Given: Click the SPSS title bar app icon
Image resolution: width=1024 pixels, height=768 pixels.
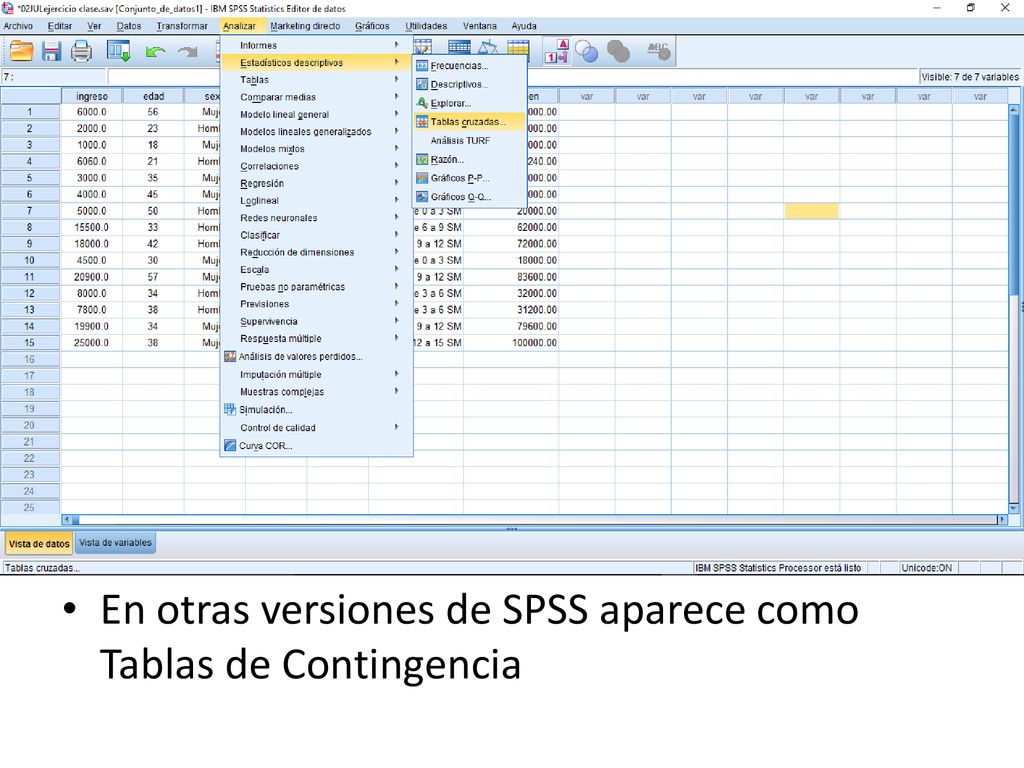Looking at the screenshot, I should (8, 8).
